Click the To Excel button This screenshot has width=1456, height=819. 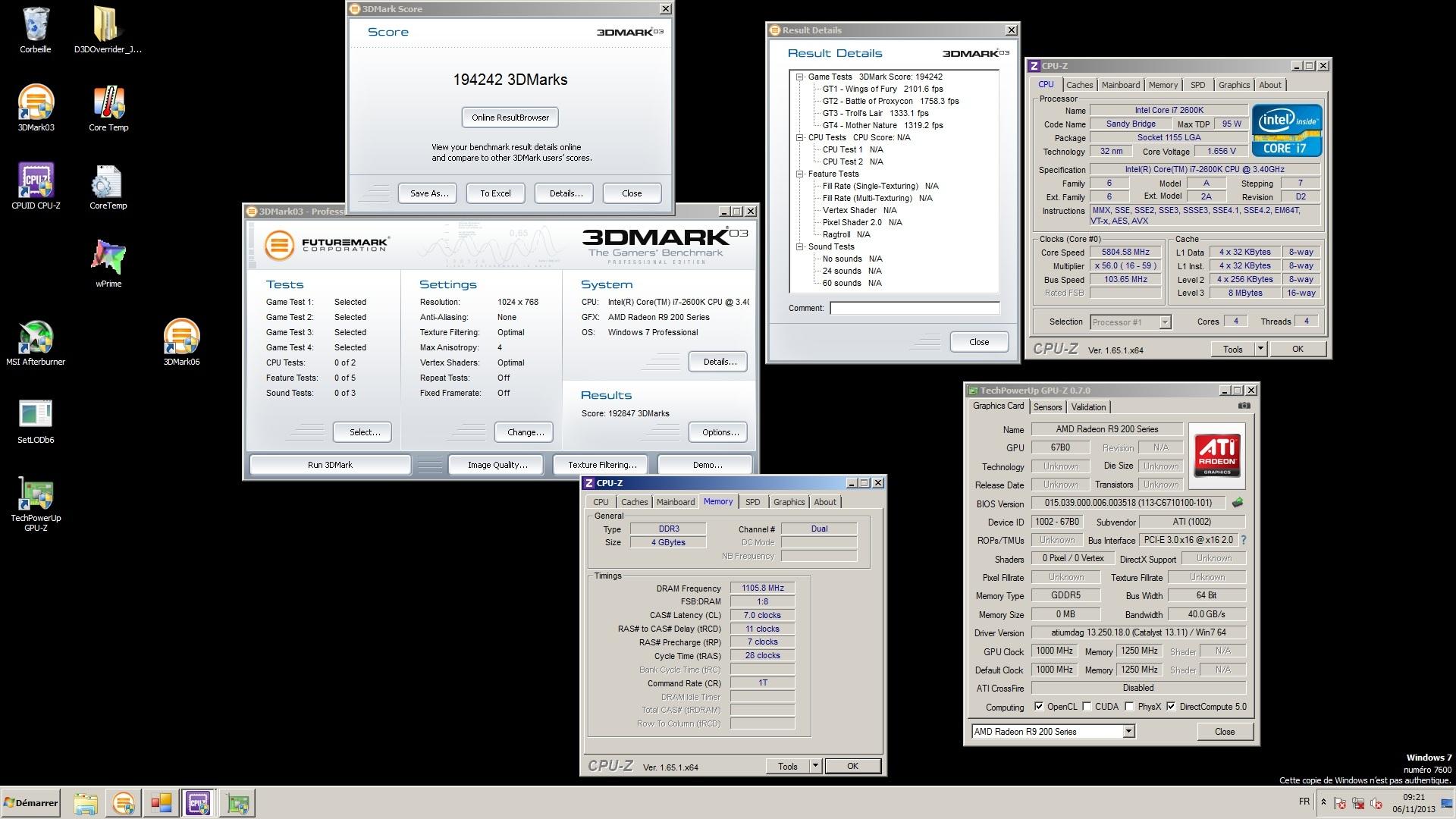coord(495,193)
